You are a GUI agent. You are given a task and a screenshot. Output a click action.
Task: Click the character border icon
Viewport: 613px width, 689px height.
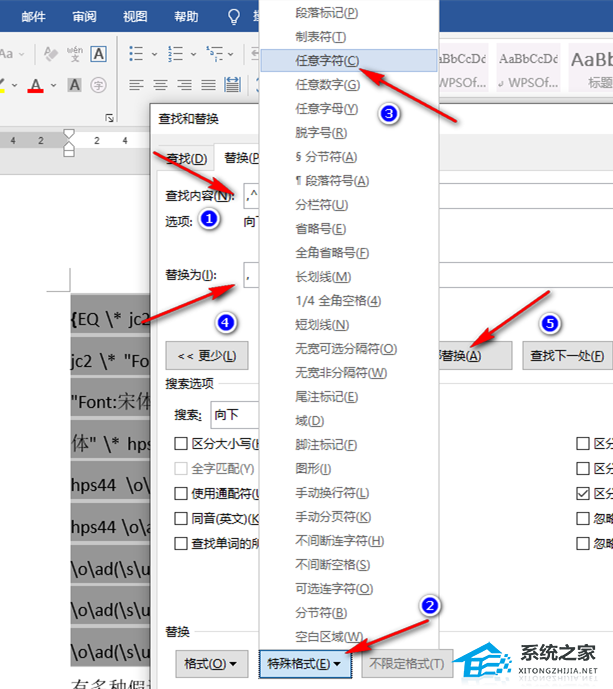tap(98, 55)
